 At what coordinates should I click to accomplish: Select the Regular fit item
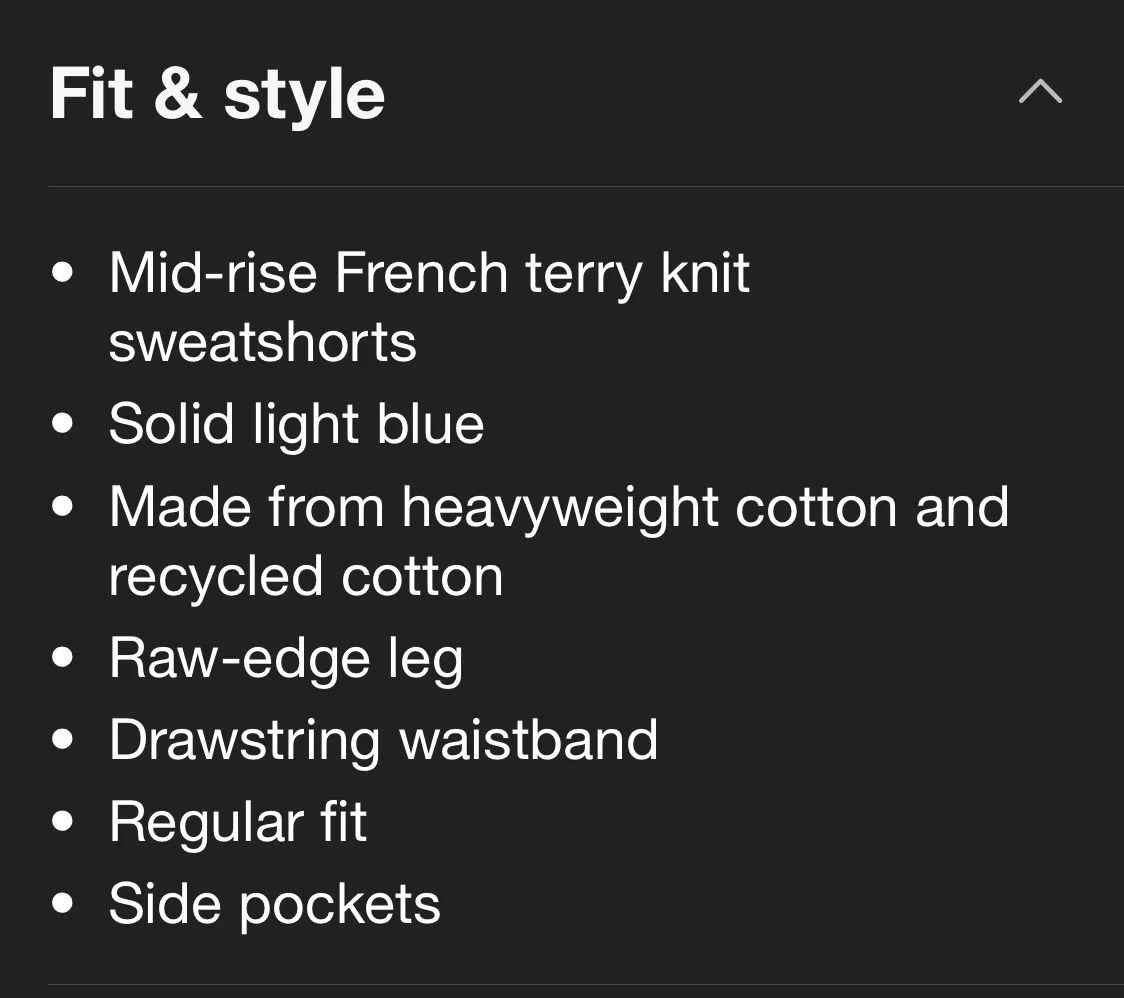[x=238, y=822]
